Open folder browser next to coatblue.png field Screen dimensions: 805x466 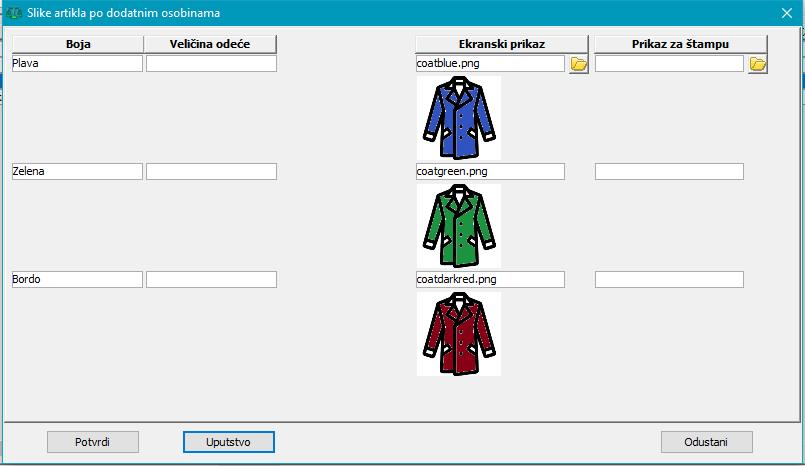point(579,64)
